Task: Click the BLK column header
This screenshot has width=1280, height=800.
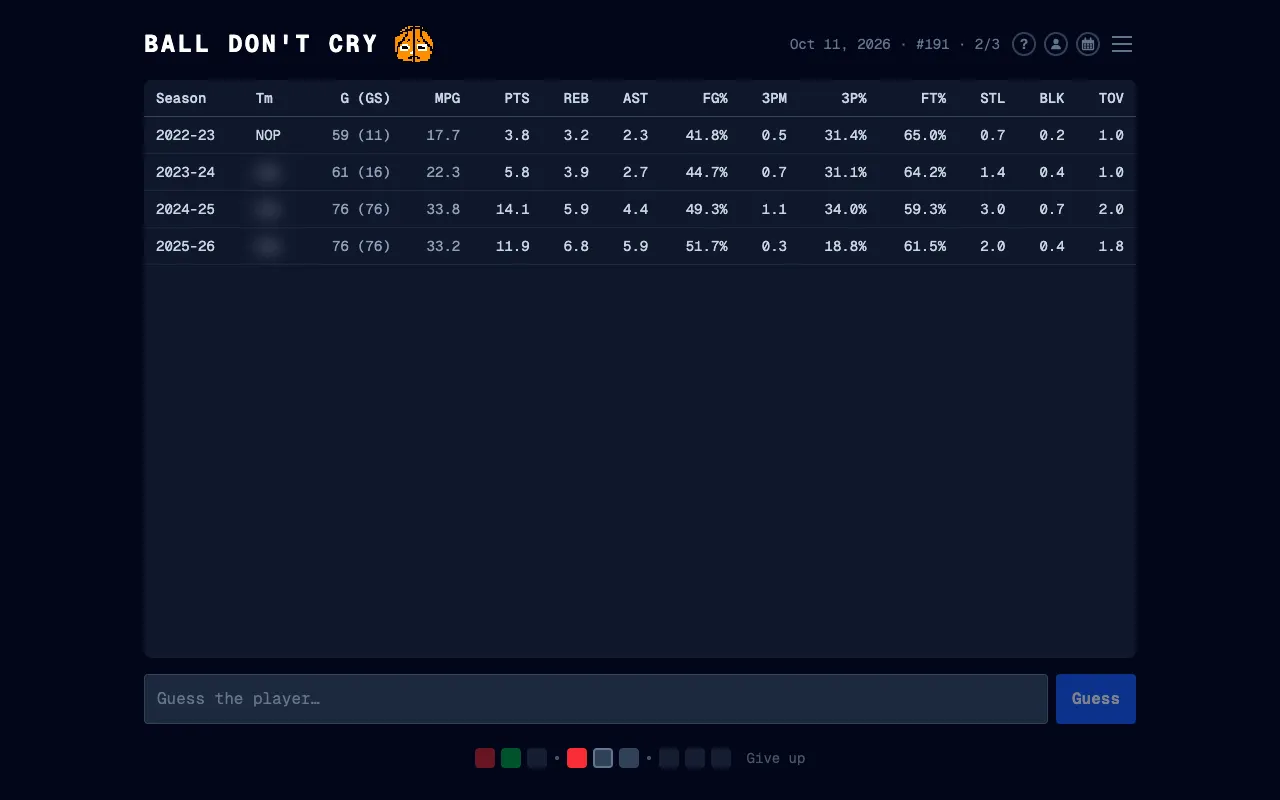Action: coord(1052,98)
